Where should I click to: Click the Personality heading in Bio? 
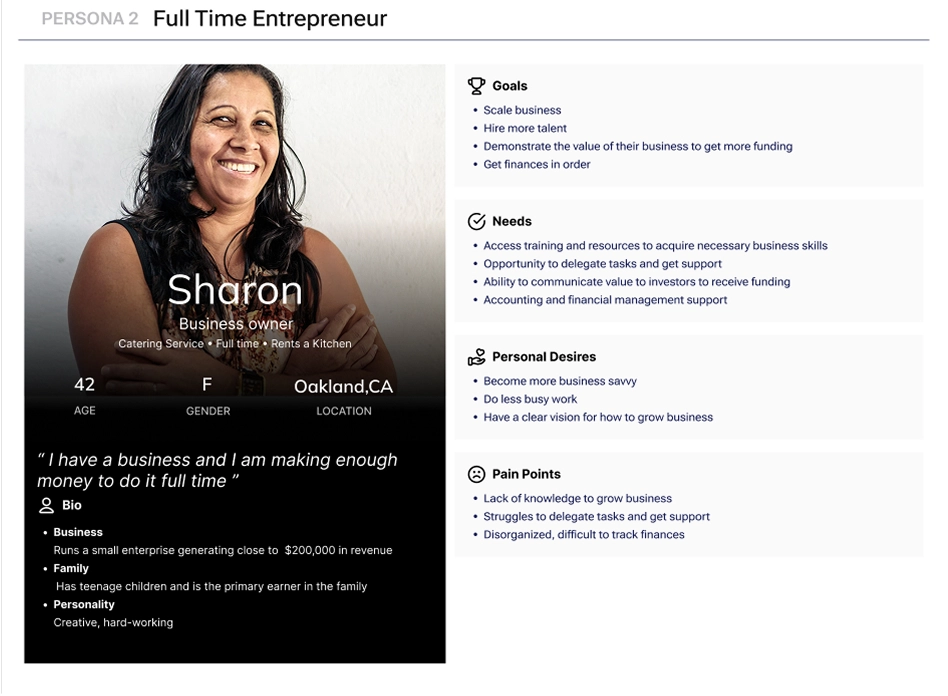click(83, 605)
